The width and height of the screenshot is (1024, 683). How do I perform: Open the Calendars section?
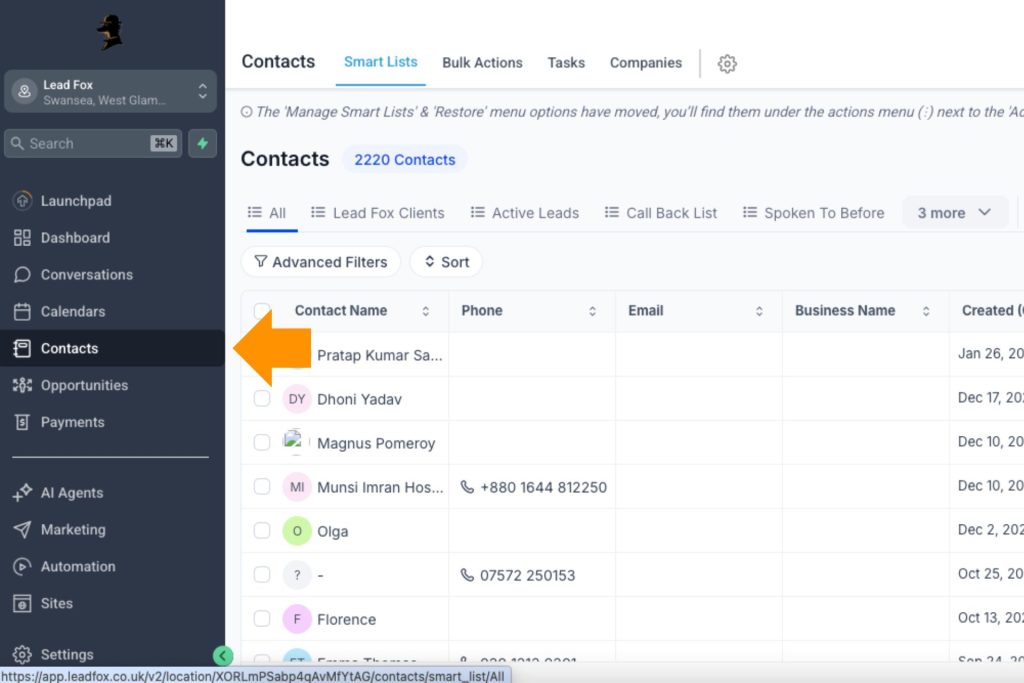point(73,311)
